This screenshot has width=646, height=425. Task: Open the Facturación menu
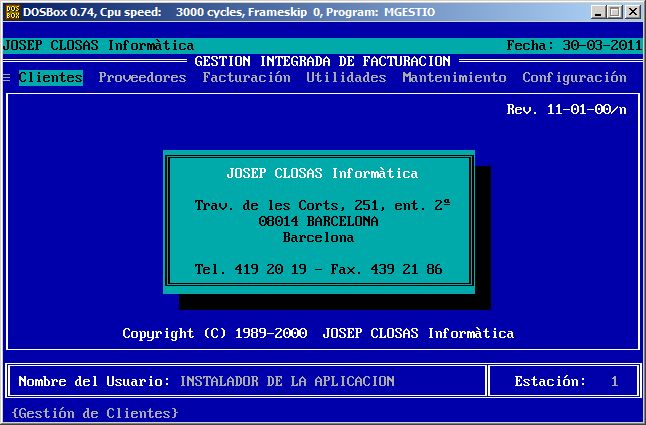246,78
